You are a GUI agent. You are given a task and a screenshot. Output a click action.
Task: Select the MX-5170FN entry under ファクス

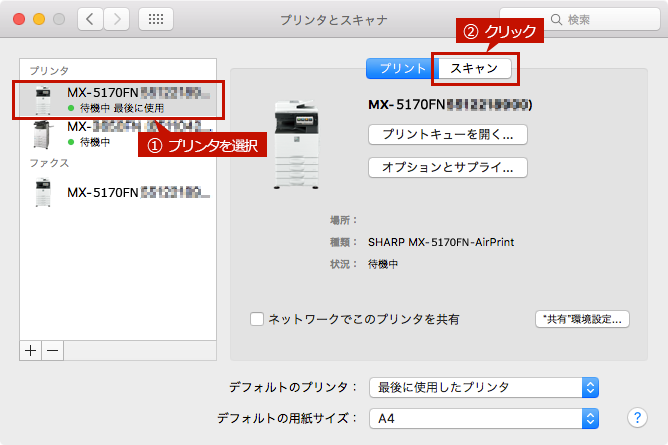[x=118, y=192]
